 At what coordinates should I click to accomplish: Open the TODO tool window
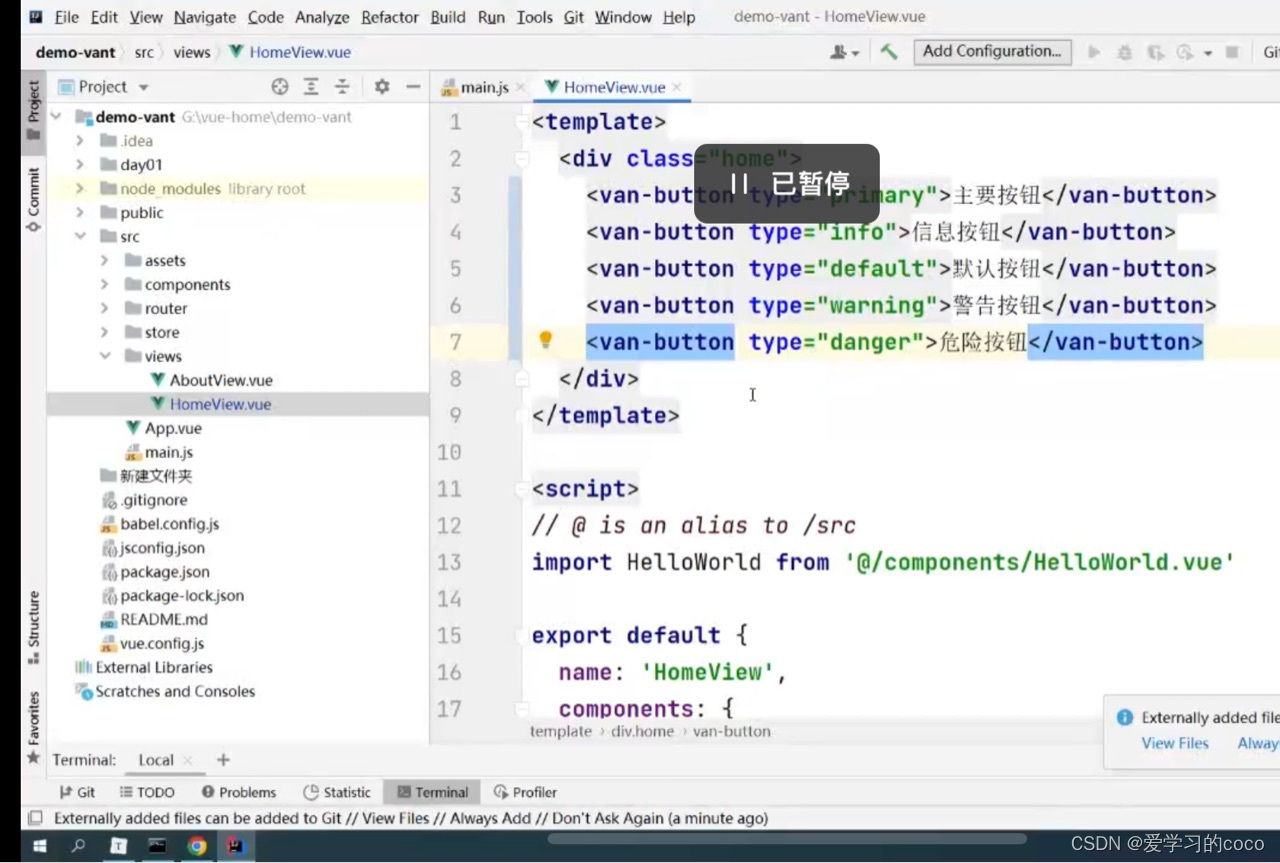147,792
